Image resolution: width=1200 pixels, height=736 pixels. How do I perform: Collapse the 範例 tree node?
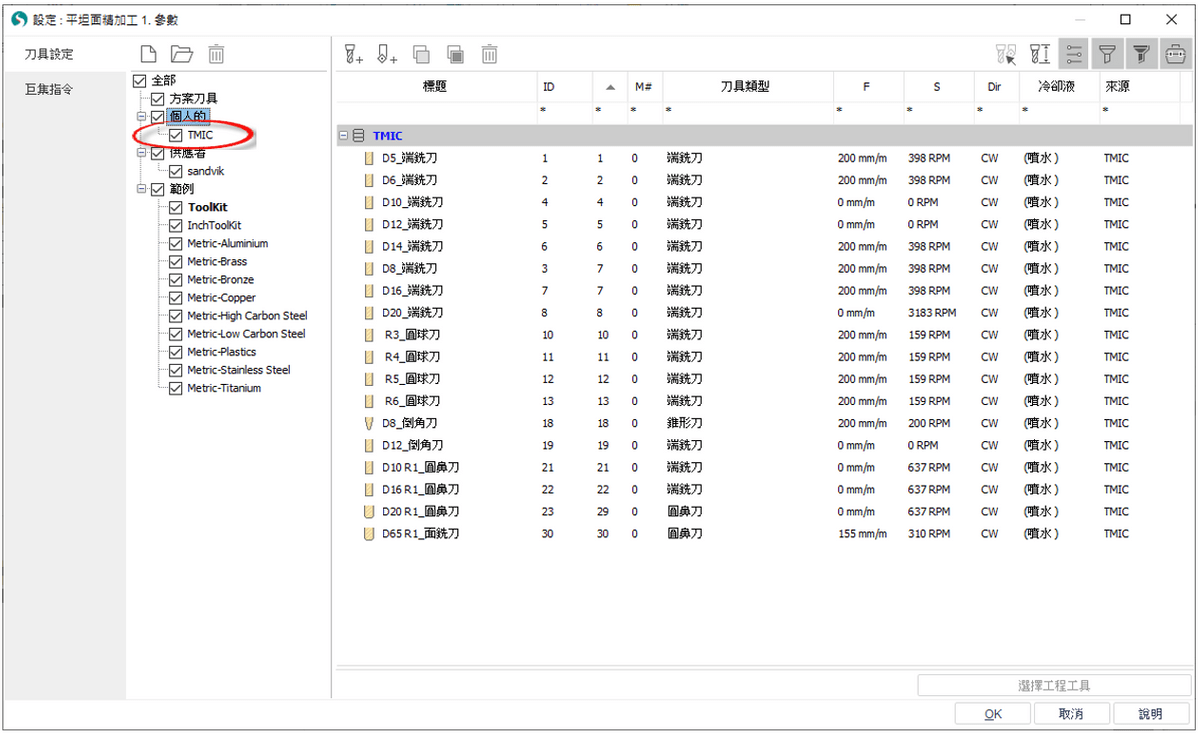tap(142, 189)
